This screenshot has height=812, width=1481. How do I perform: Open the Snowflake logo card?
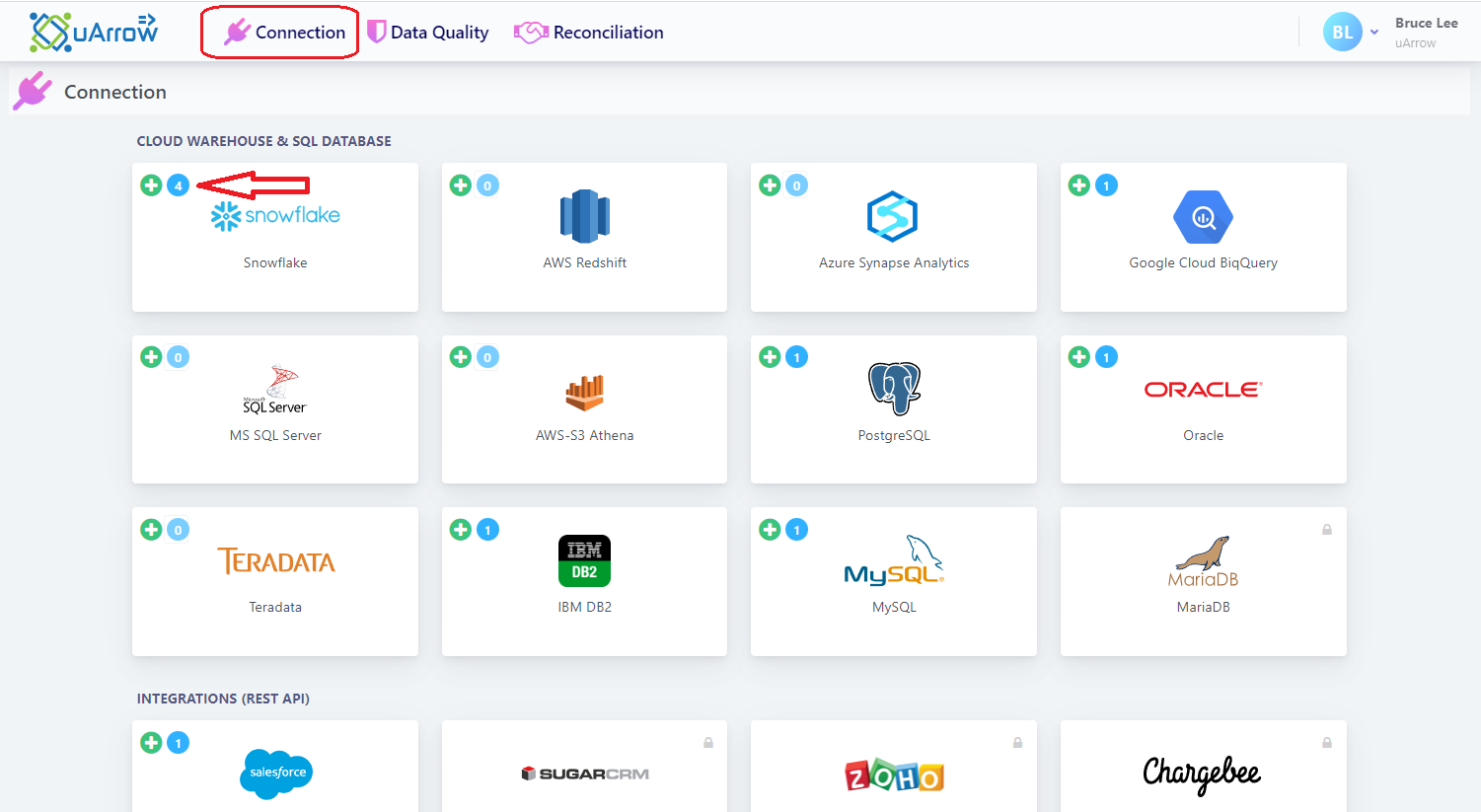click(275, 215)
